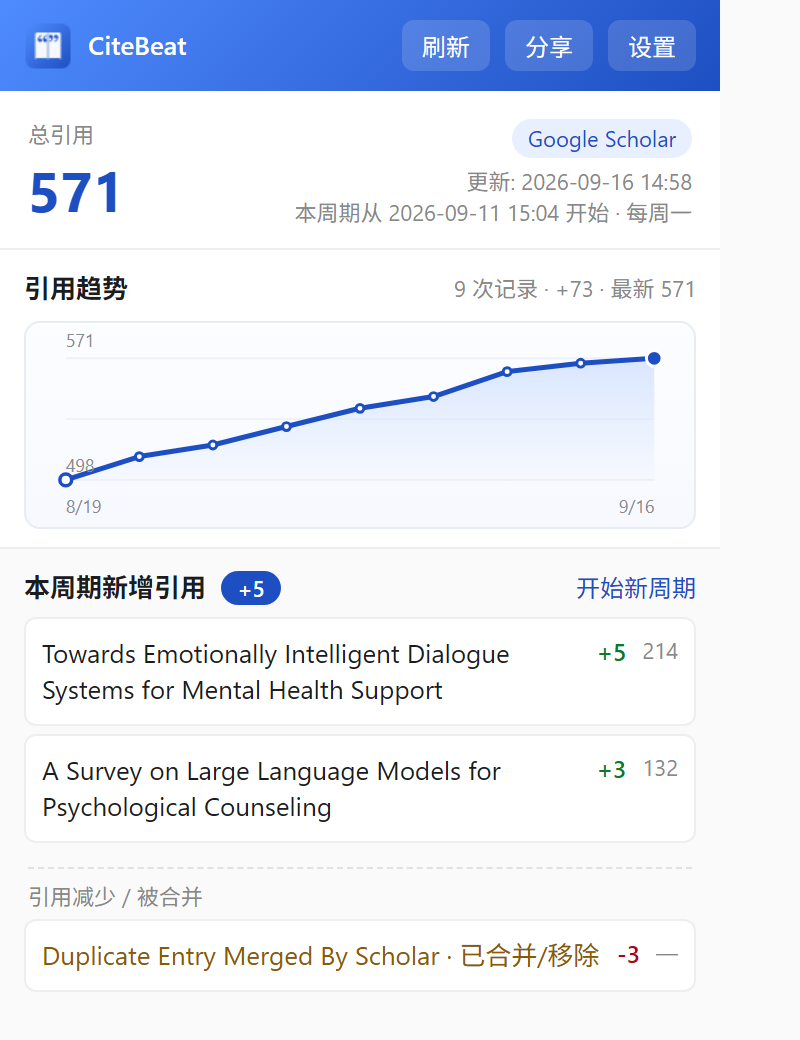Image resolution: width=800 pixels, height=1040 pixels.
Task: Select the latest 9/16 chart data point
Action: coord(654,359)
